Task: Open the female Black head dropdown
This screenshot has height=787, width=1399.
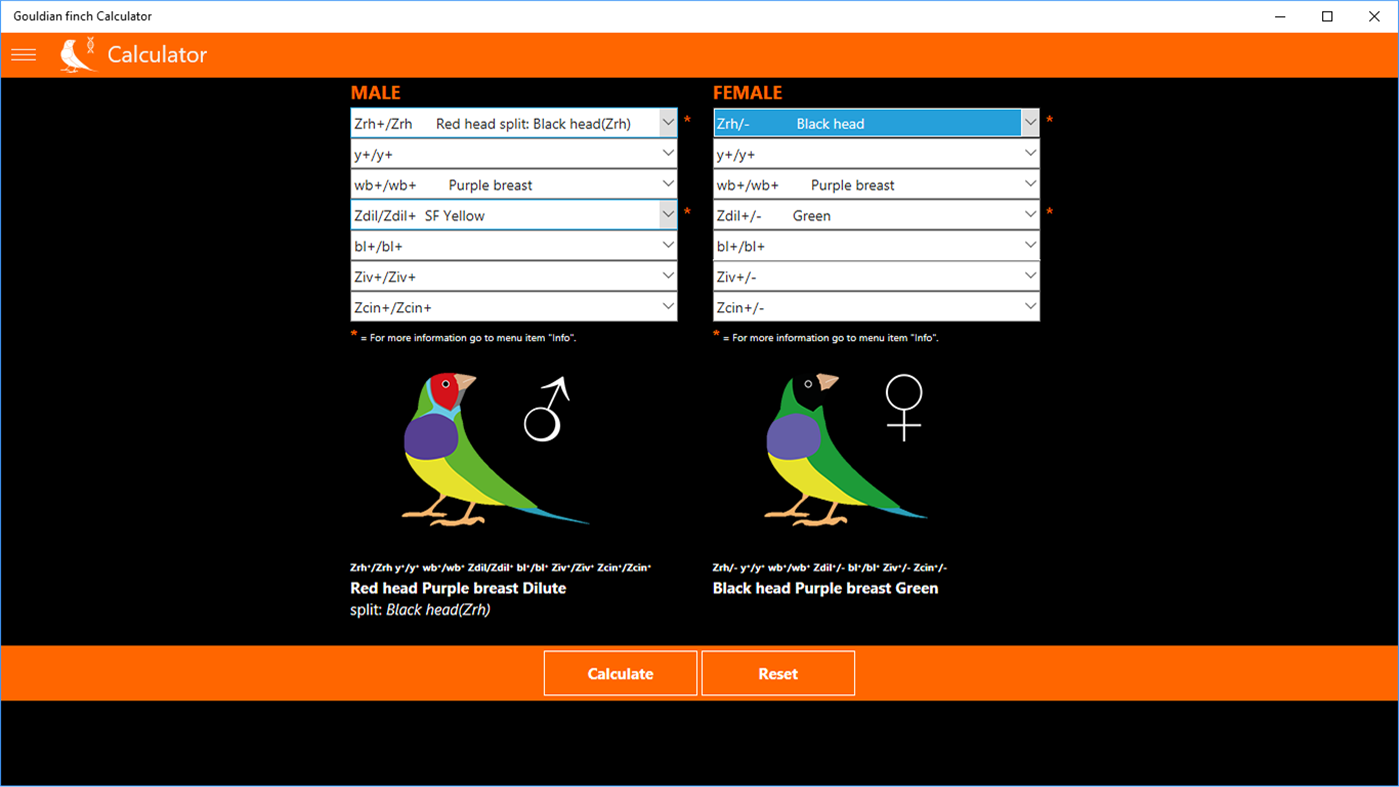Action: tap(875, 122)
